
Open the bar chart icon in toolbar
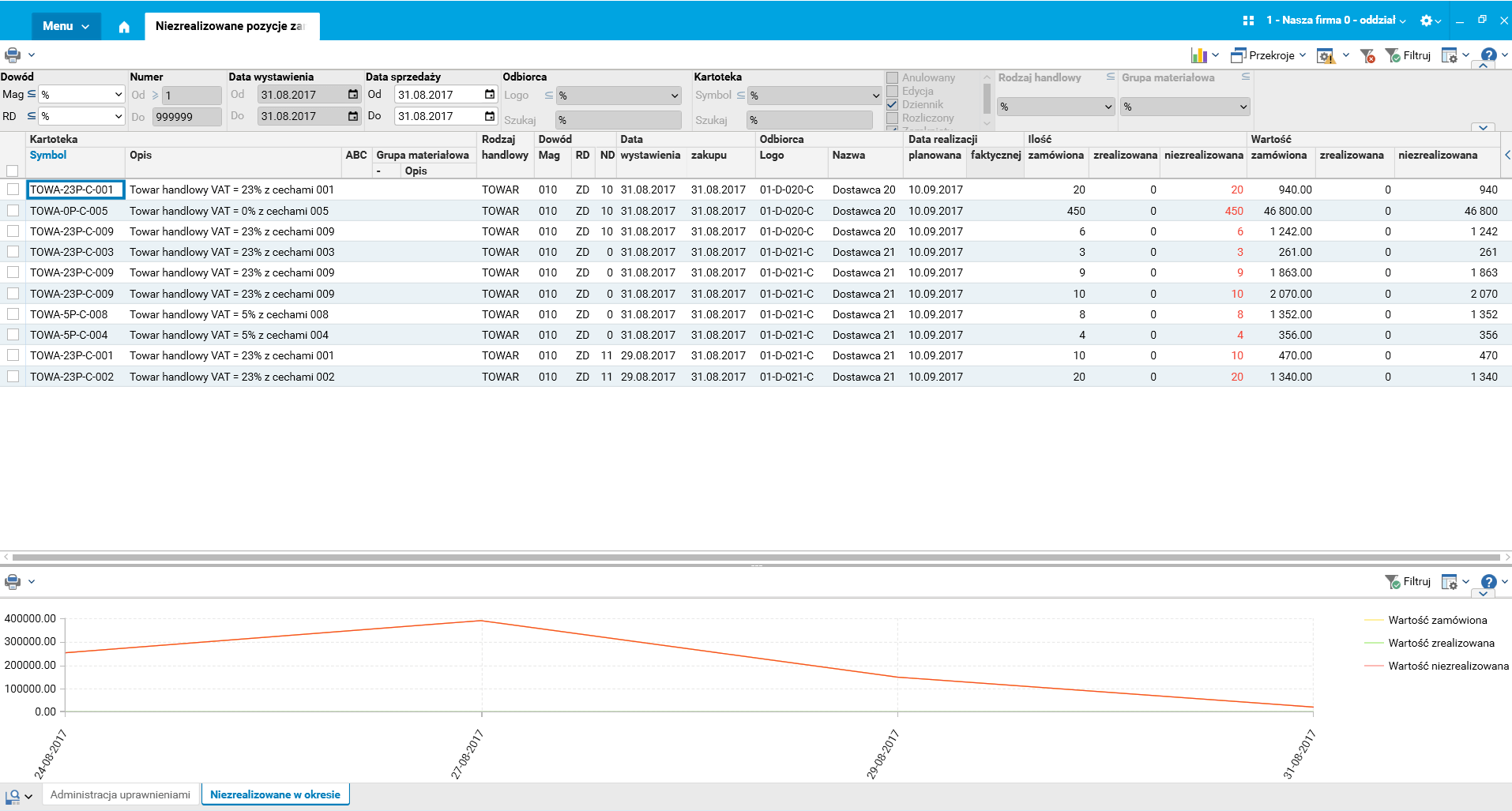click(1199, 55)
